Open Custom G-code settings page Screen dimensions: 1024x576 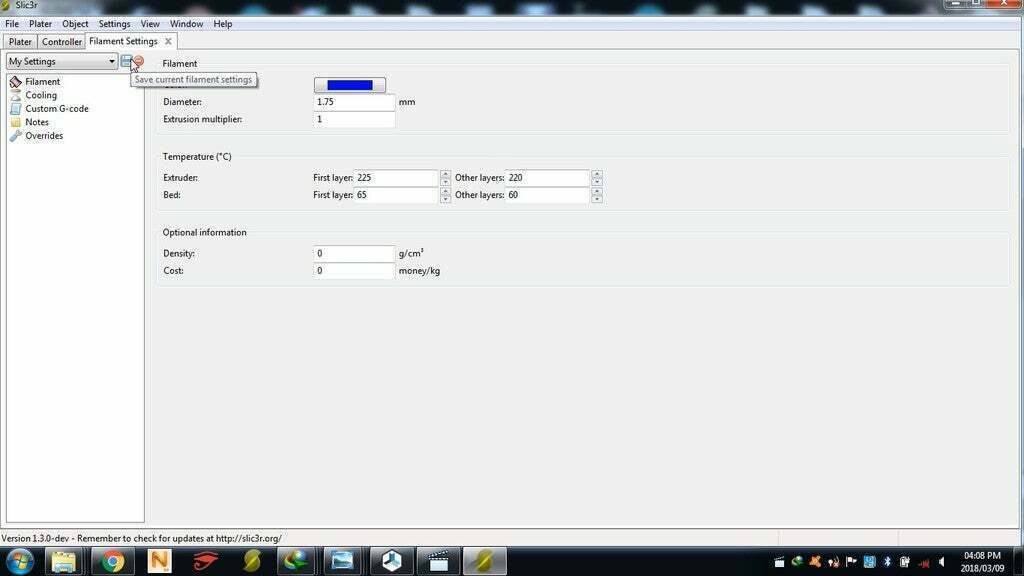click(x=57, y=108)
